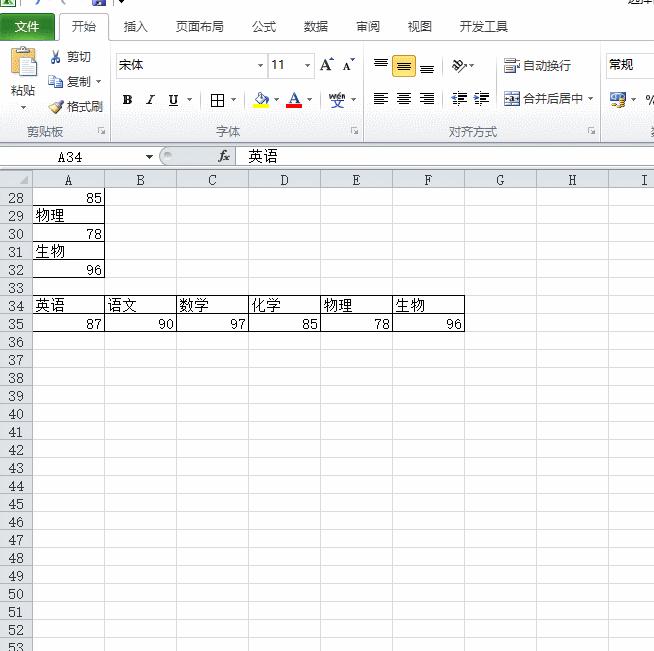Screen dimensions: 654x651
Task: Toggle middle vertical alignment (highlighted)
Action: [404, 65]
